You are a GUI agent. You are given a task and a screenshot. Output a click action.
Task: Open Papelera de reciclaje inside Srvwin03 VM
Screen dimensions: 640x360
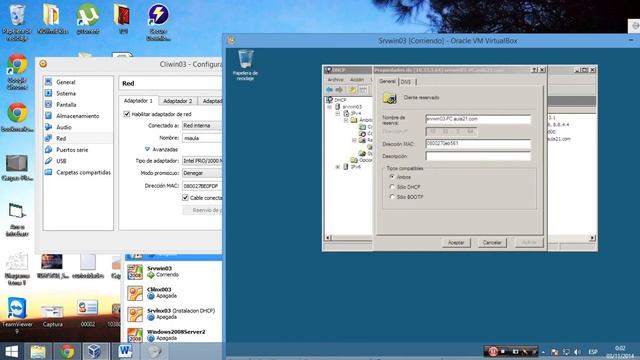245,64
